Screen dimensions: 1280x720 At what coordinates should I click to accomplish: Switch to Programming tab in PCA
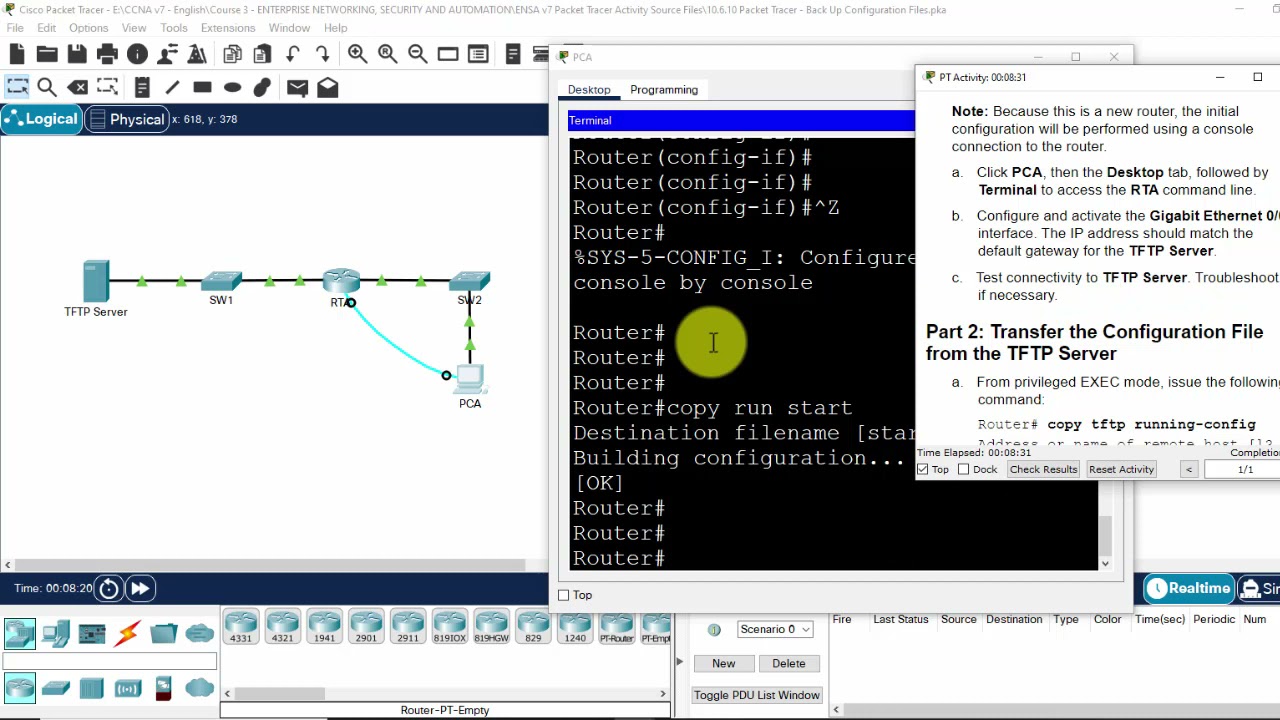[664, 90]
